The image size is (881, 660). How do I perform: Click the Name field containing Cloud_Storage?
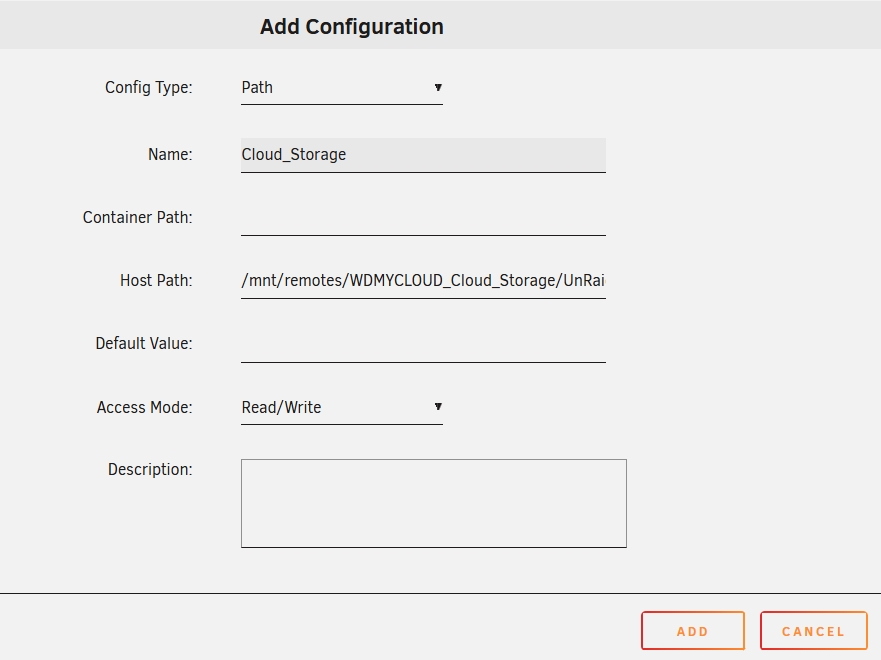[423, 155]
